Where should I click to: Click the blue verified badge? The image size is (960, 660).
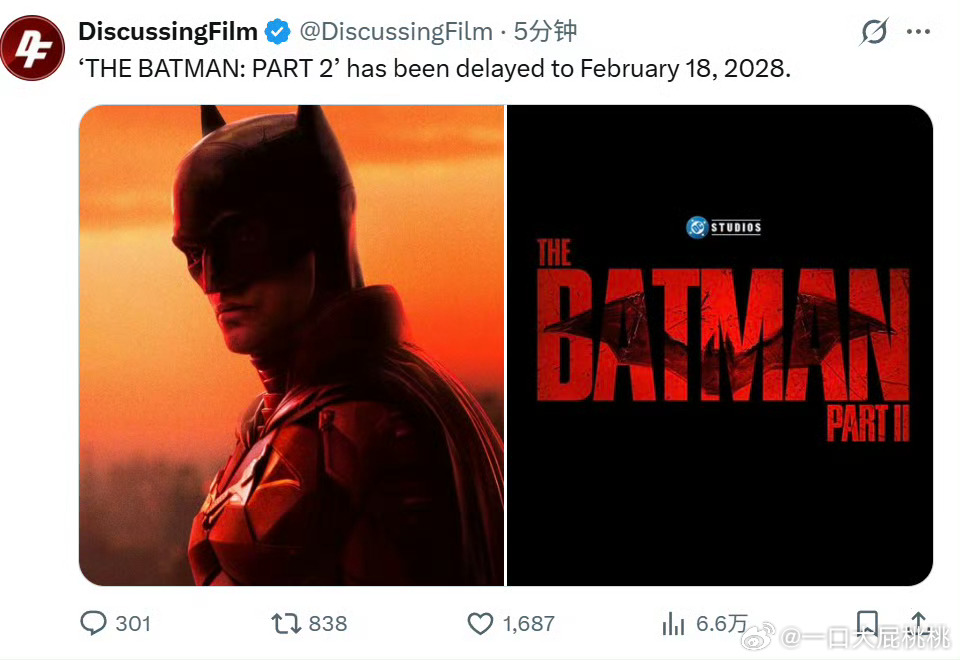pos(277,31)
